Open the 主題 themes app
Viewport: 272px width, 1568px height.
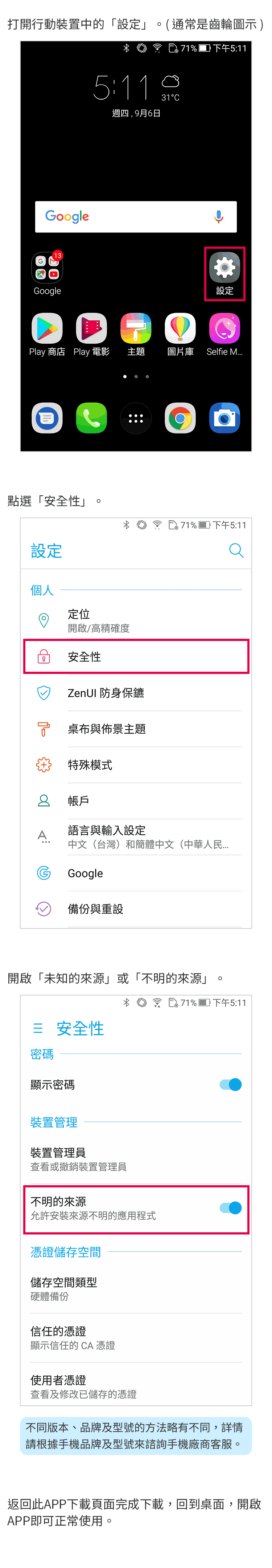click(136, 329)
